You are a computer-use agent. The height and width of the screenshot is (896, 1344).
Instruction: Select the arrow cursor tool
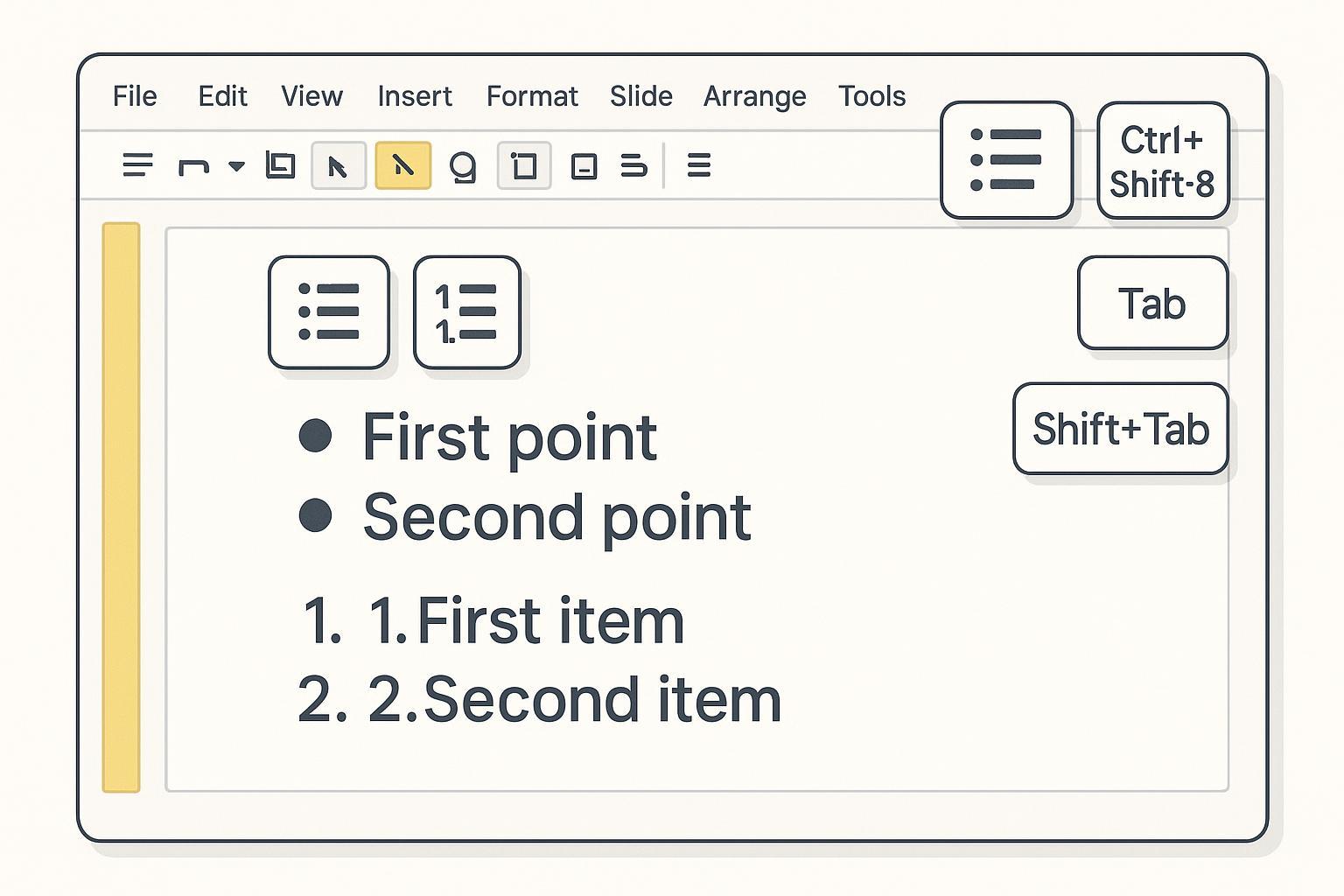[x=338, y=165]
